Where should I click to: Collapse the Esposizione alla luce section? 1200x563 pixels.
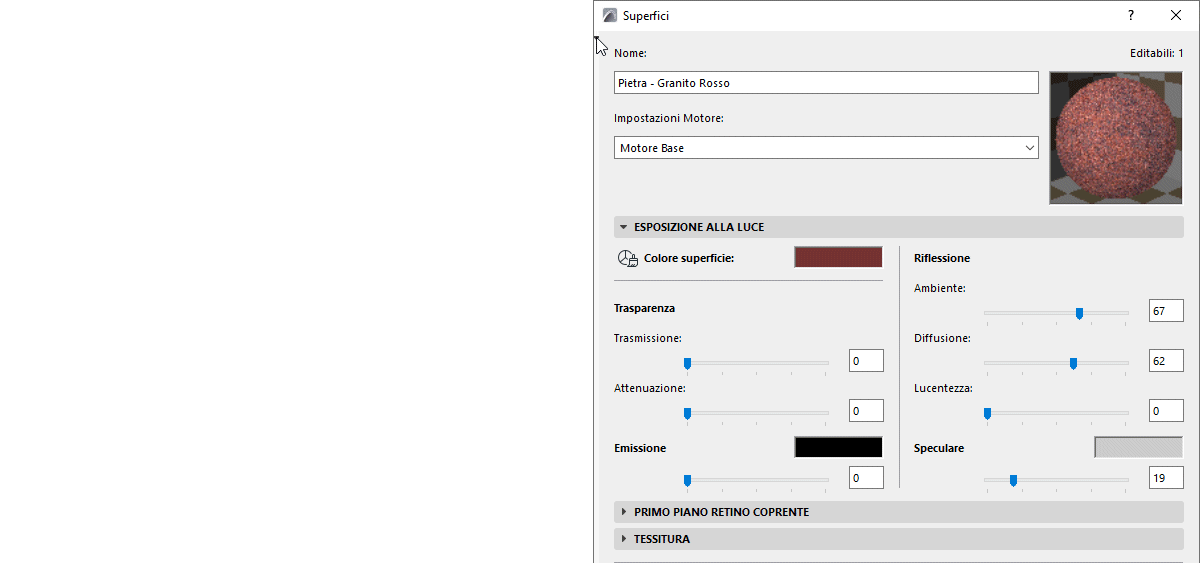tap(899, 227)
